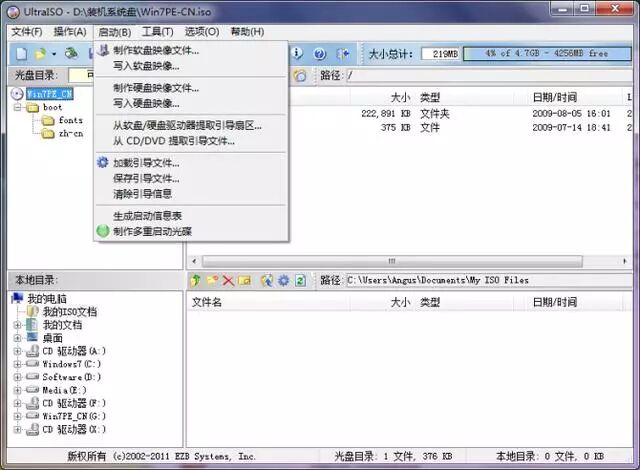
Task: Click the green refresh icon in local toolbar
Action: tap(300, 280)
